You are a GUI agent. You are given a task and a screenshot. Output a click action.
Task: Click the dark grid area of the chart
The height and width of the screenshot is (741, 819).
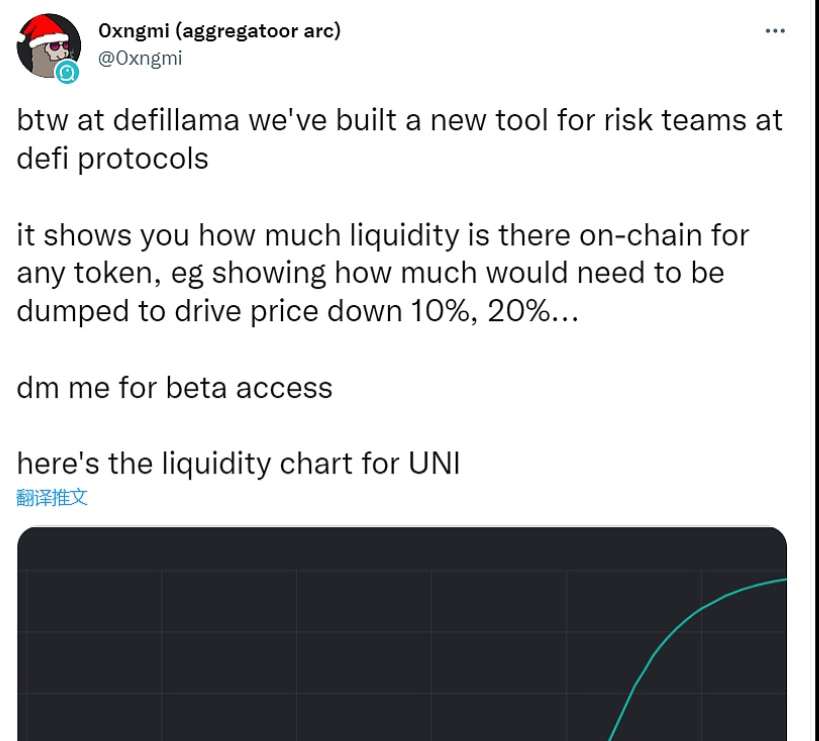300,650
